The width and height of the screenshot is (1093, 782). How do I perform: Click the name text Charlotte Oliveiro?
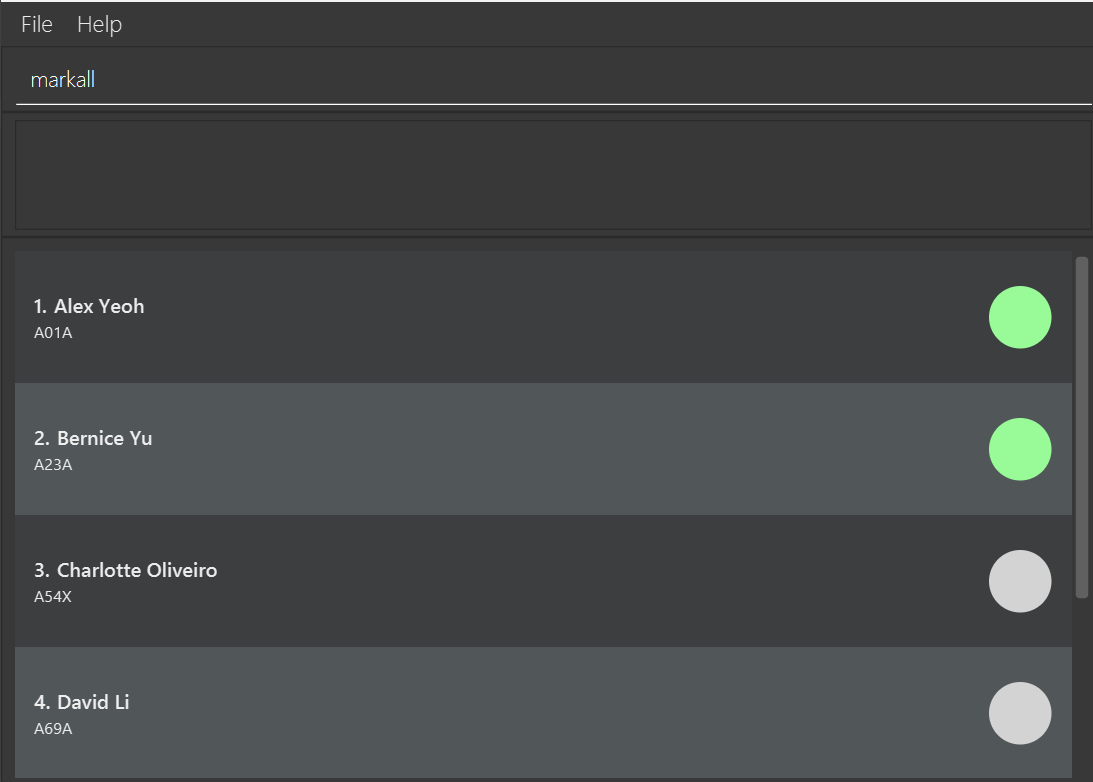(137, 570)
